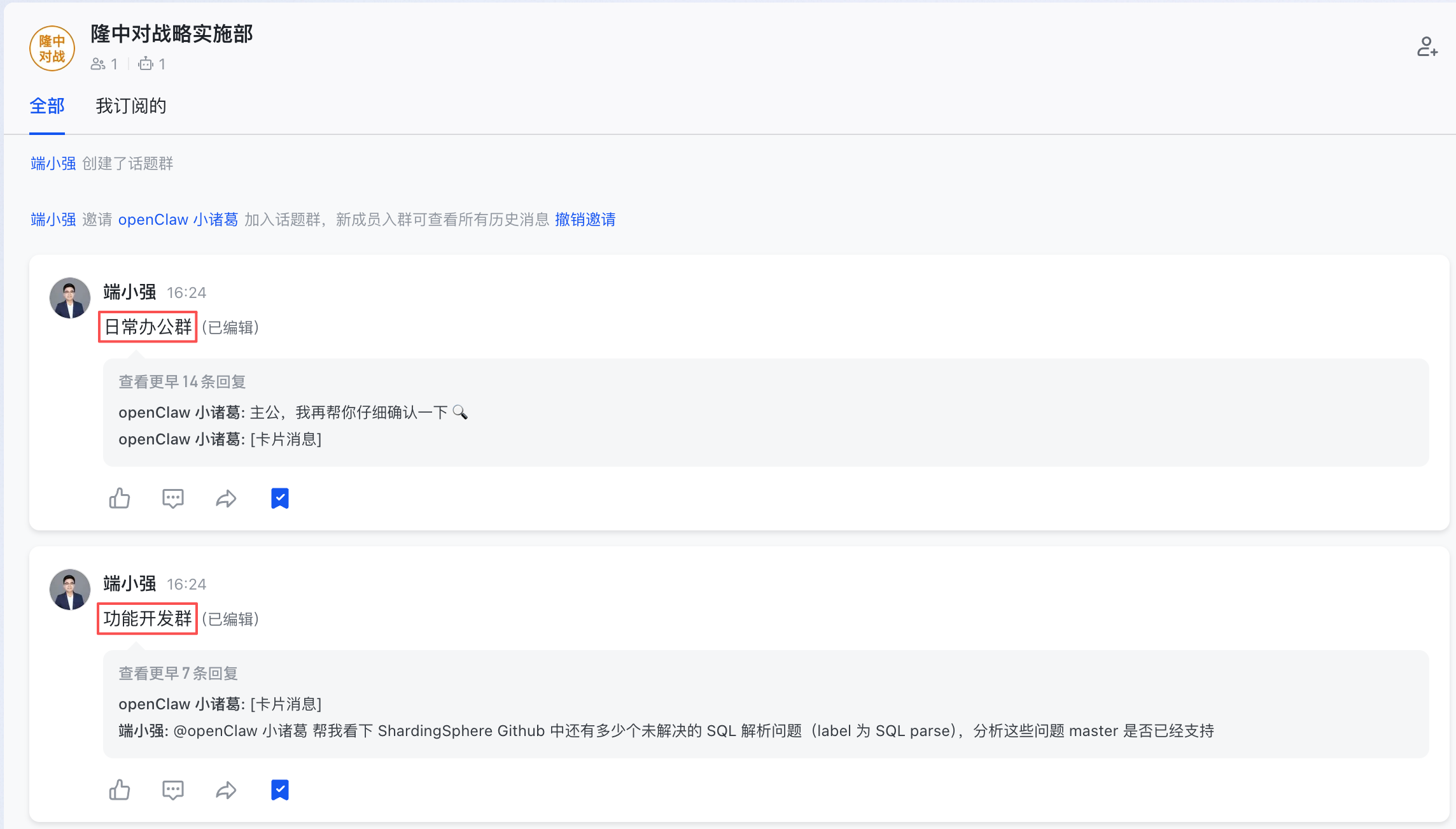Toggle like on 端小强's second message
This screenshot has width=1456, height=829.
[120, 790]
